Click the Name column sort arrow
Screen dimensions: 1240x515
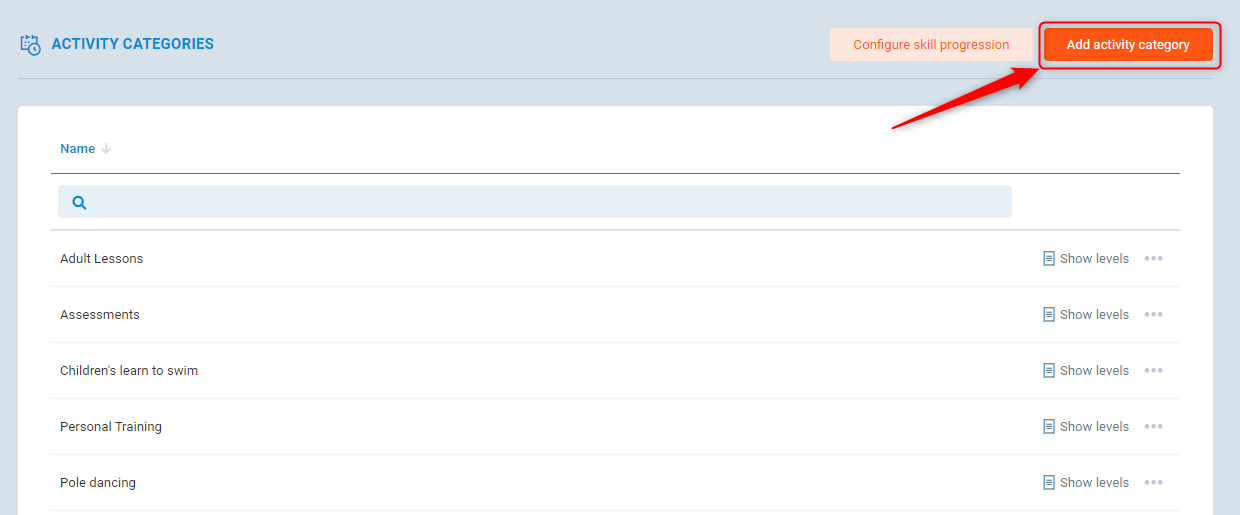click(x=106, y=149)
